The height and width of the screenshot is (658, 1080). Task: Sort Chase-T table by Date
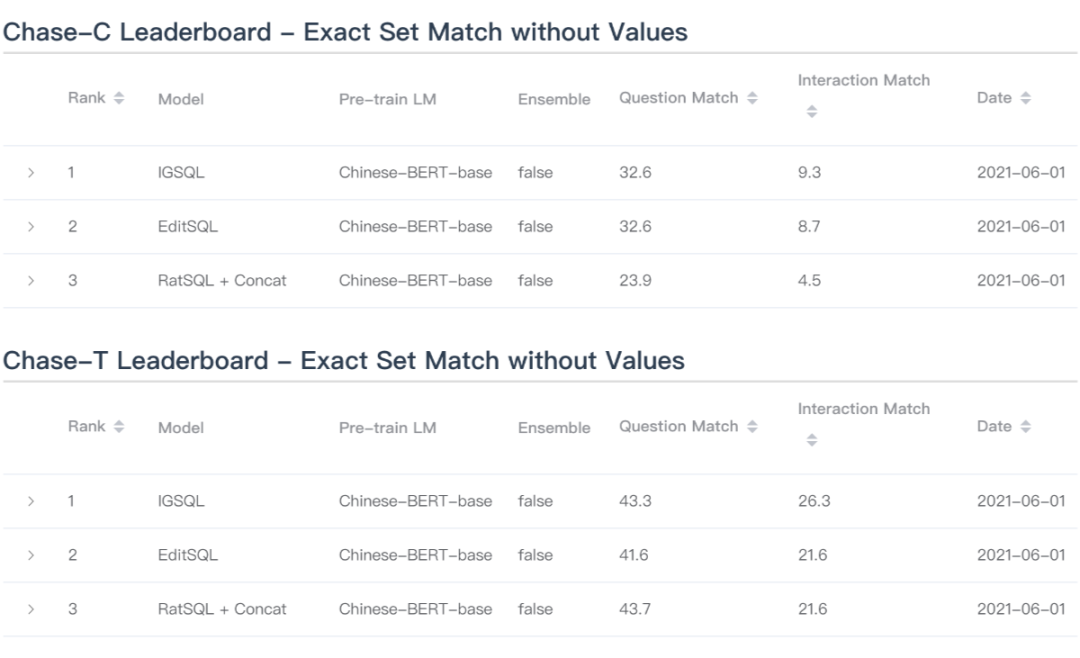(1027, 427)
